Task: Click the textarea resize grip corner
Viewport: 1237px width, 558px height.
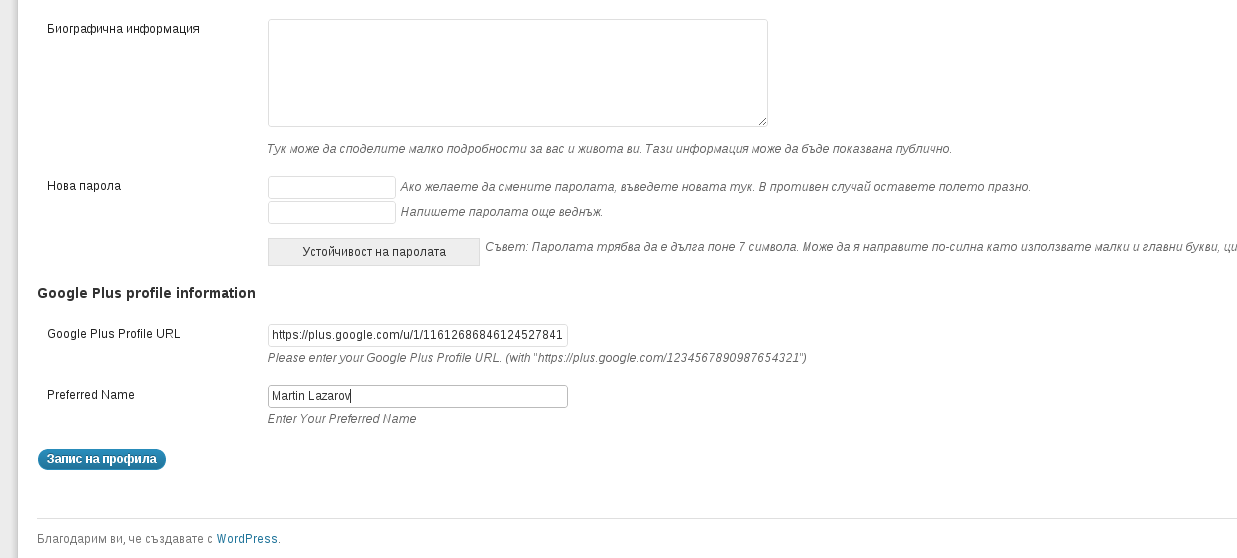Action: pyautogui.click(x=762, y=121)
